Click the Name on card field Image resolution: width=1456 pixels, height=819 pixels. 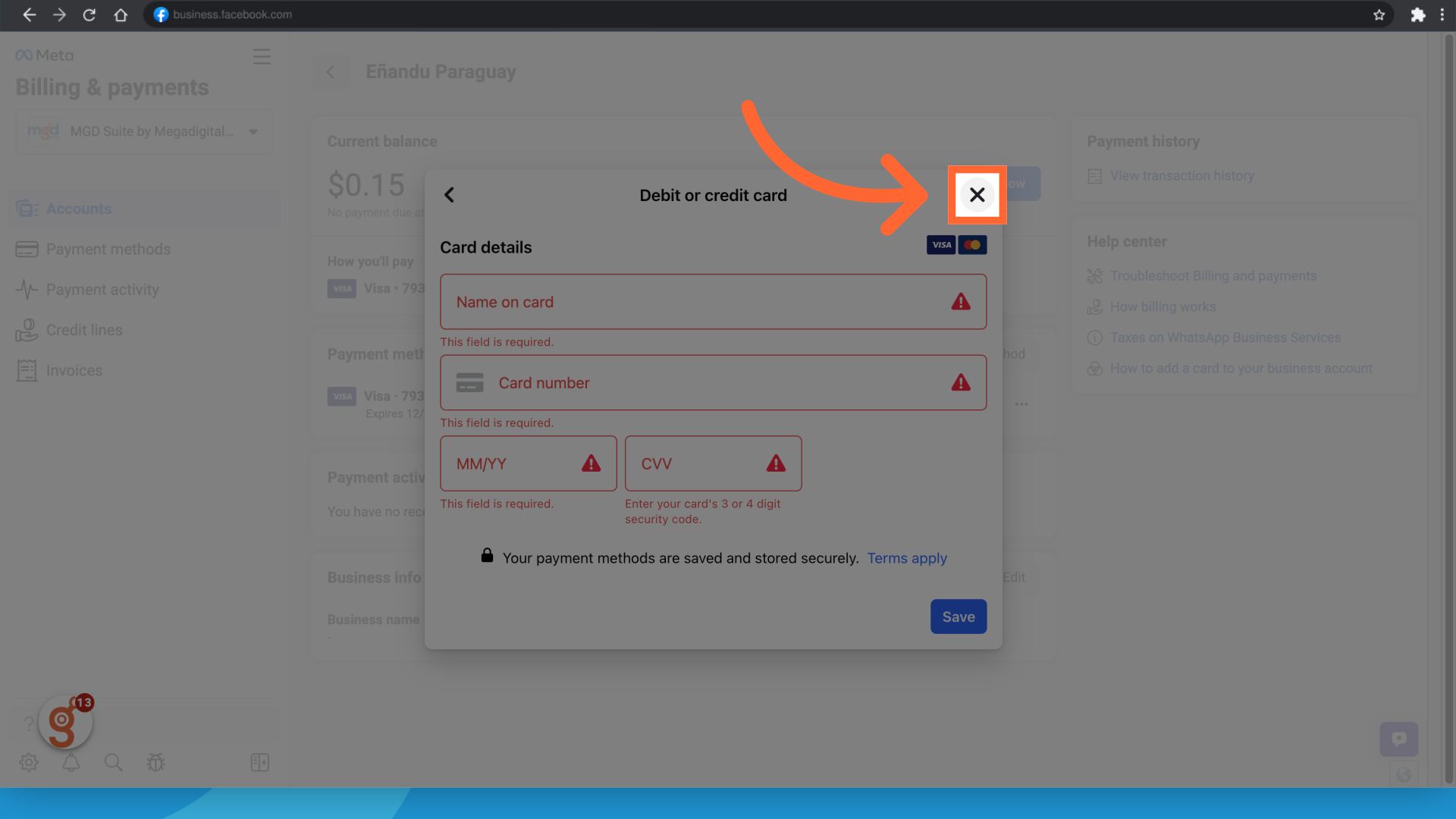pyautogui.click(x=698, y=302)
